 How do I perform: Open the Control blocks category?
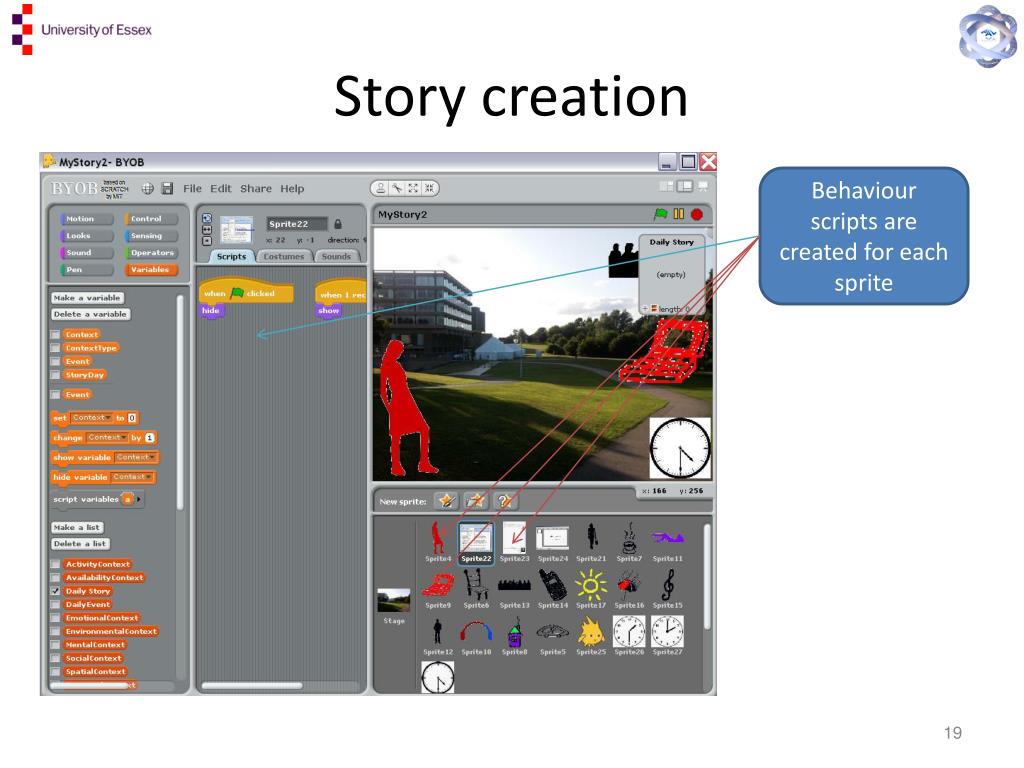click(x=150, y=219)
